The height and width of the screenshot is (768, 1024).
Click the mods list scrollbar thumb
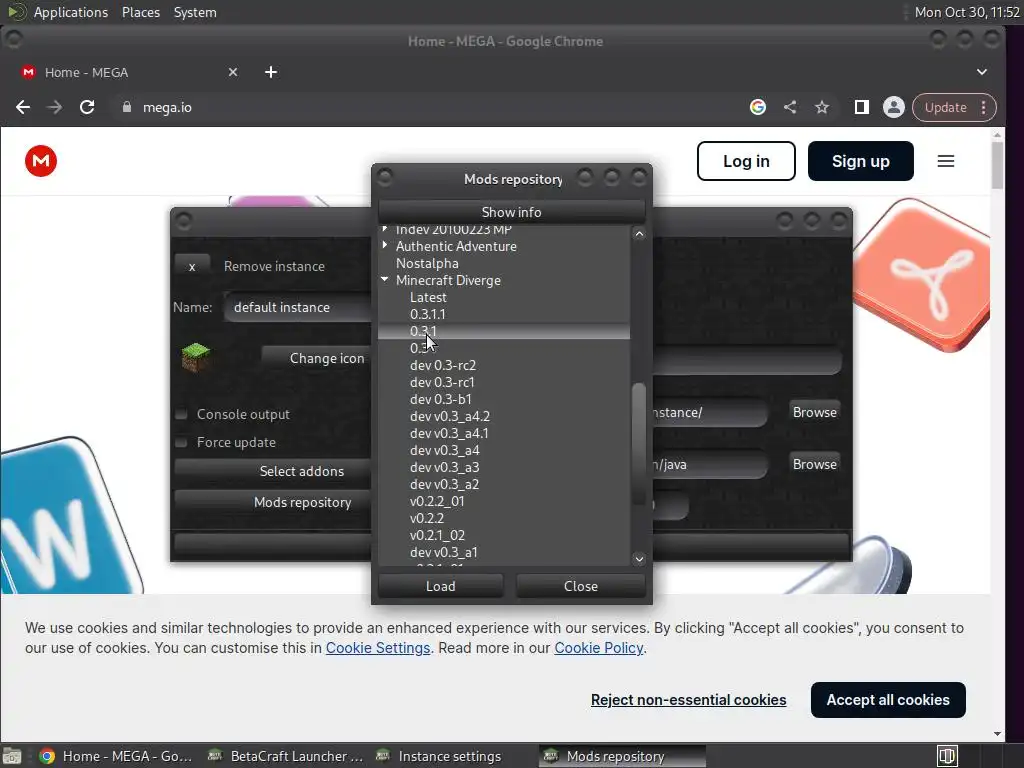(x=639, y=444)
